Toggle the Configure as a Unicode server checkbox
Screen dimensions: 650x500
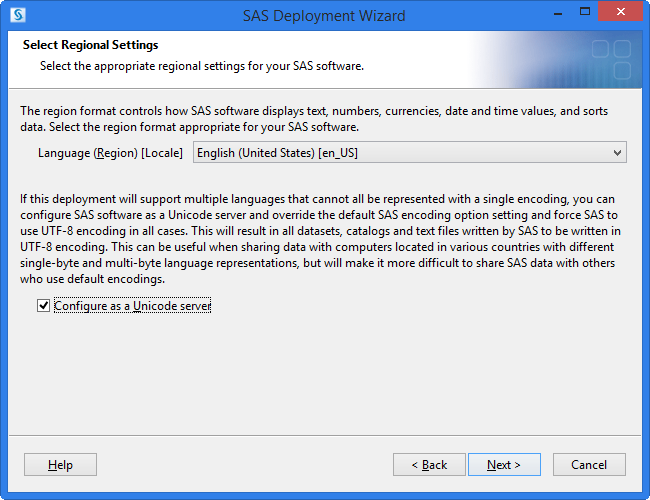click(x=43, y=306)
